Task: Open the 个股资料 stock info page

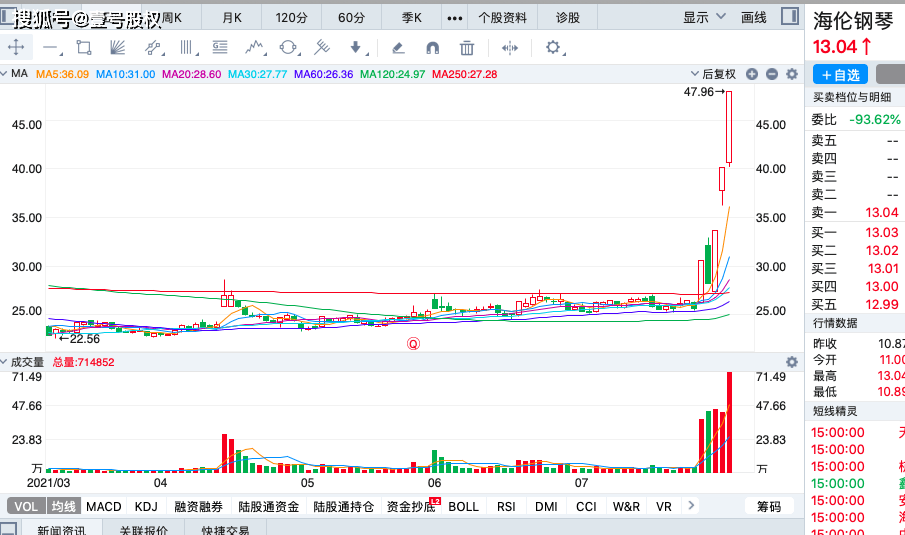Action: click(x=502, y=17)
